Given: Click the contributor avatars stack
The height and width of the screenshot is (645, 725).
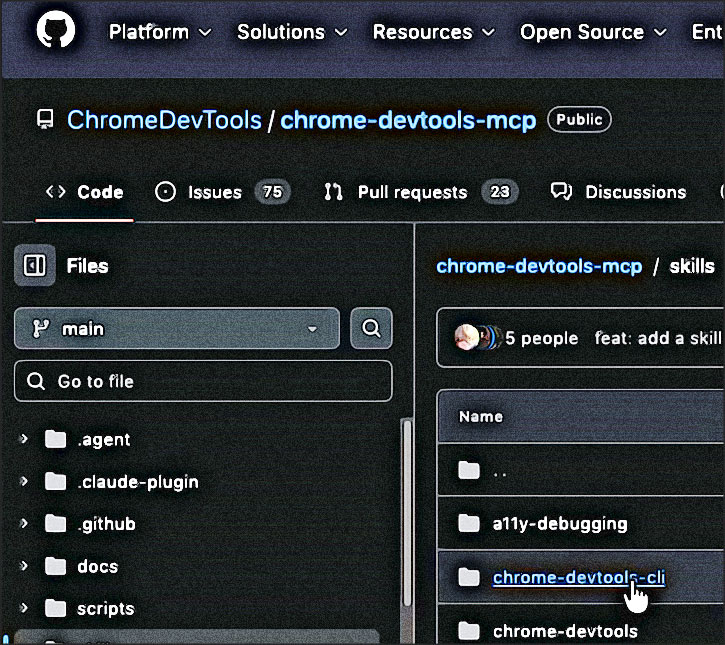Looking at the screenshot, I should pyautogui.click(x=478, y=338).
